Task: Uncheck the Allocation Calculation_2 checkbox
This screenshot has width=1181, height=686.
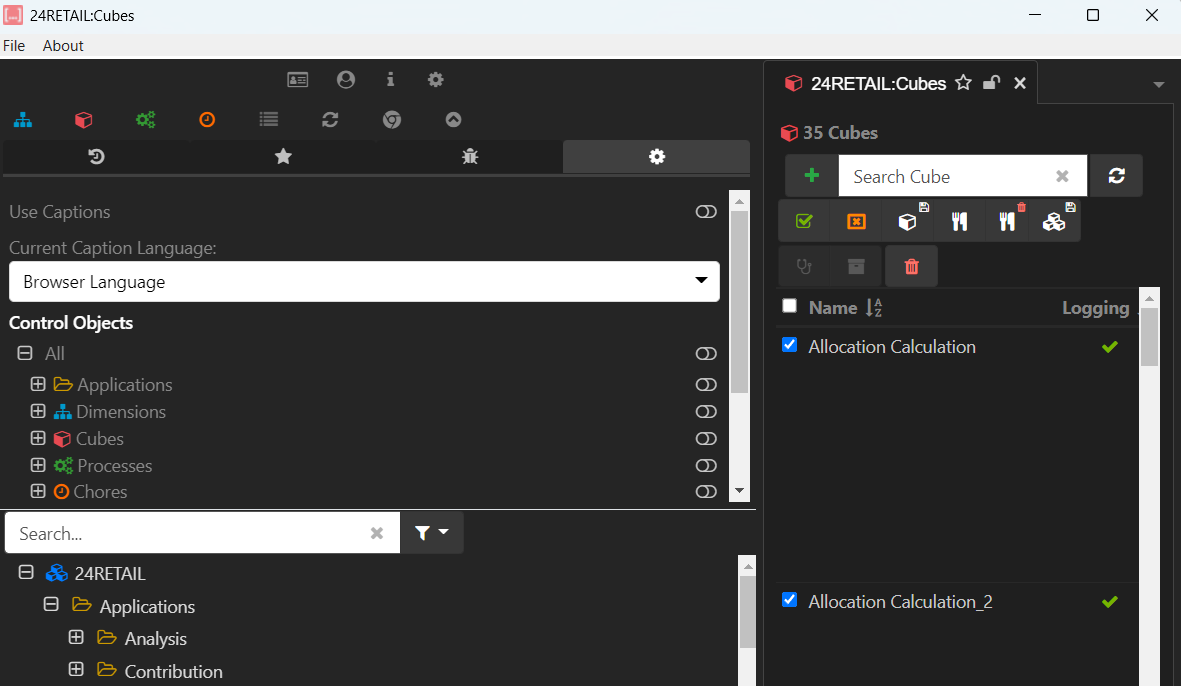Action: tap(789, 600)
